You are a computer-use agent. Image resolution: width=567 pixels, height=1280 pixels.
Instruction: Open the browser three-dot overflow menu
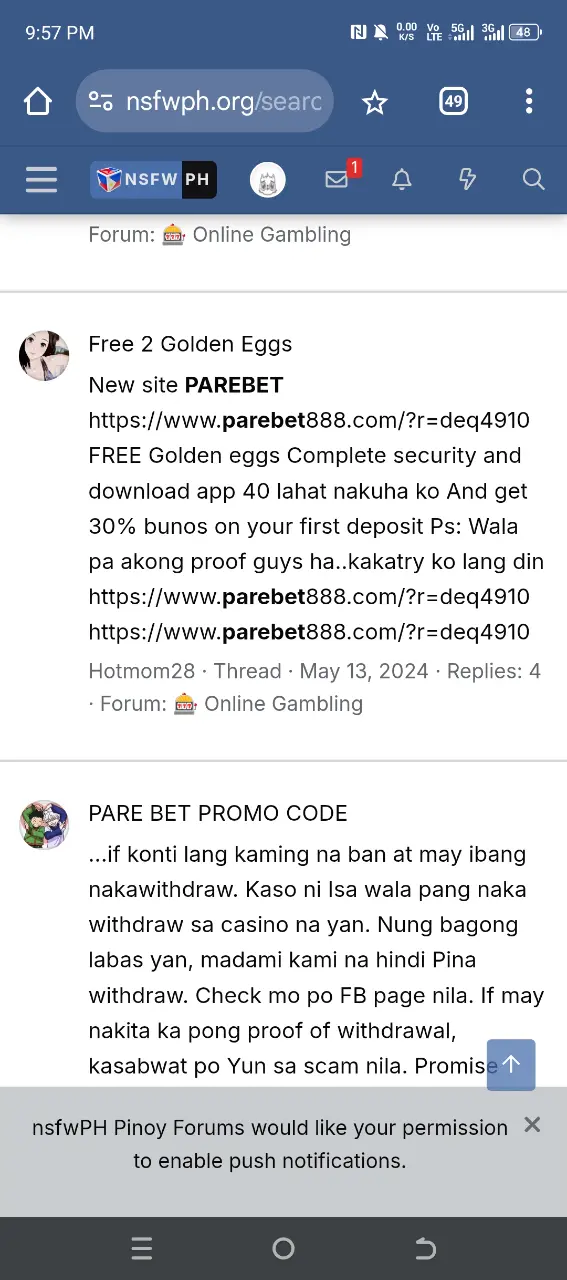(529, 102)
